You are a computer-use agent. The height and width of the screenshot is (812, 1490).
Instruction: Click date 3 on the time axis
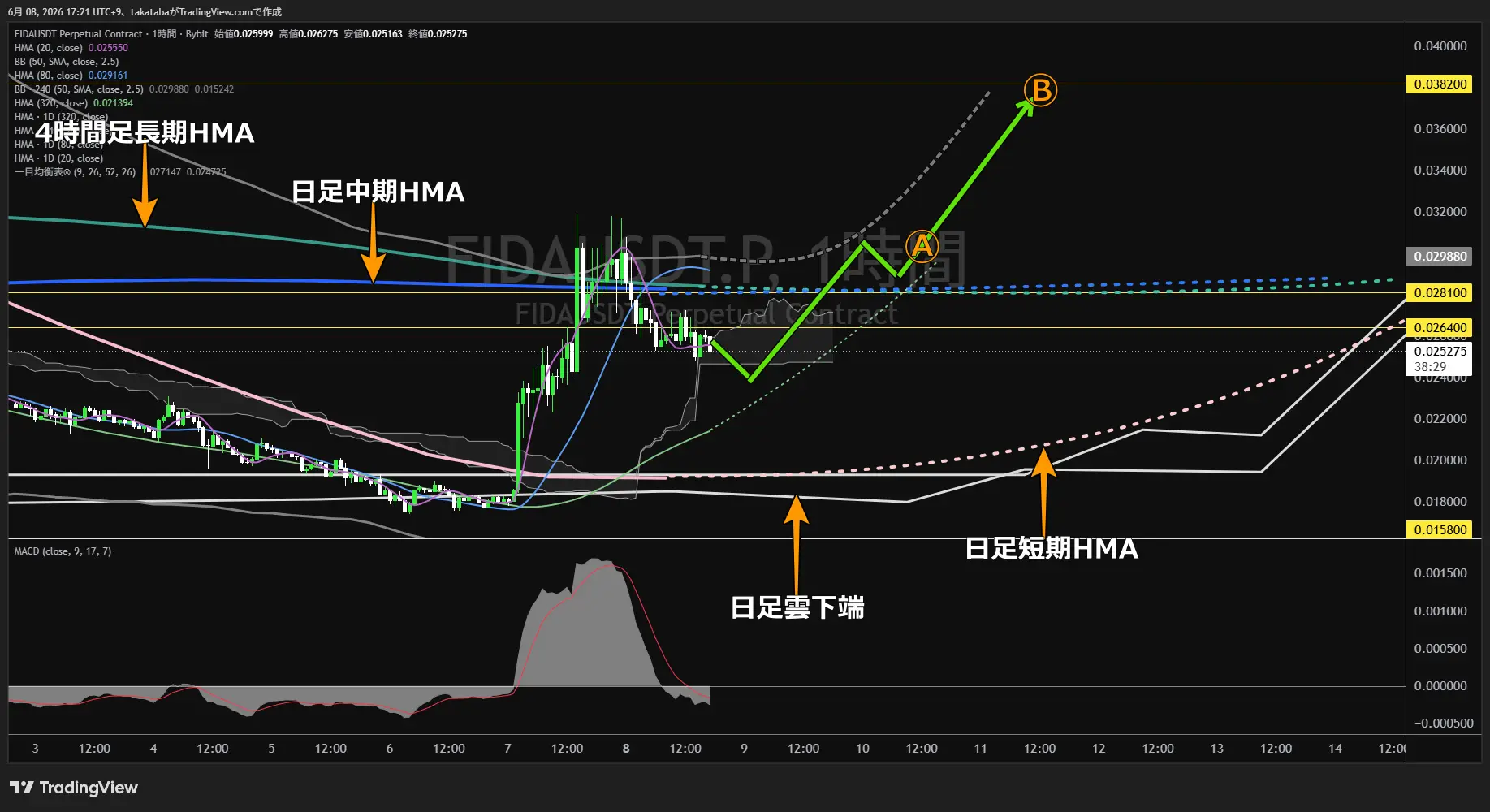[35, 749]
